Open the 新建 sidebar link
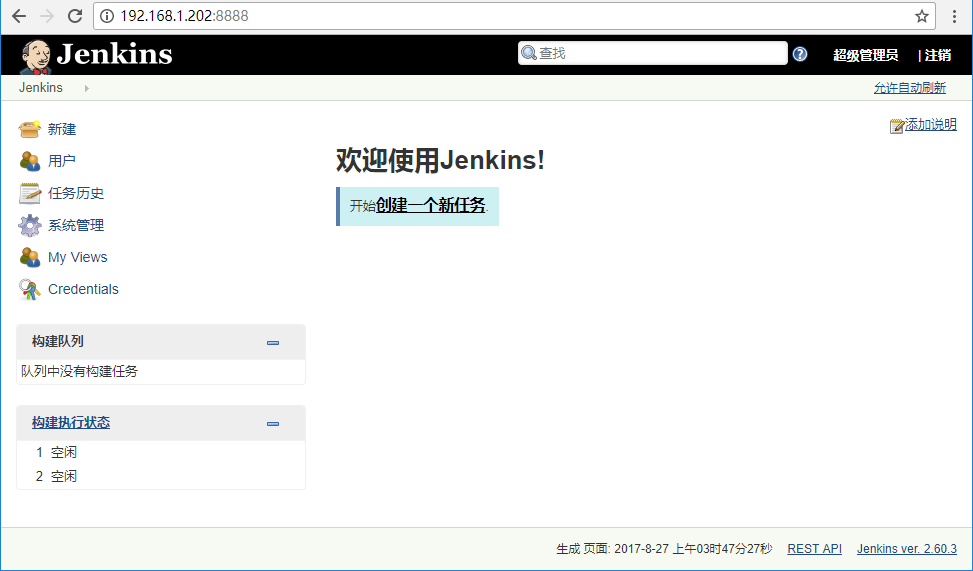The width and height of the screenshot is (973, 571). (62, 129)
